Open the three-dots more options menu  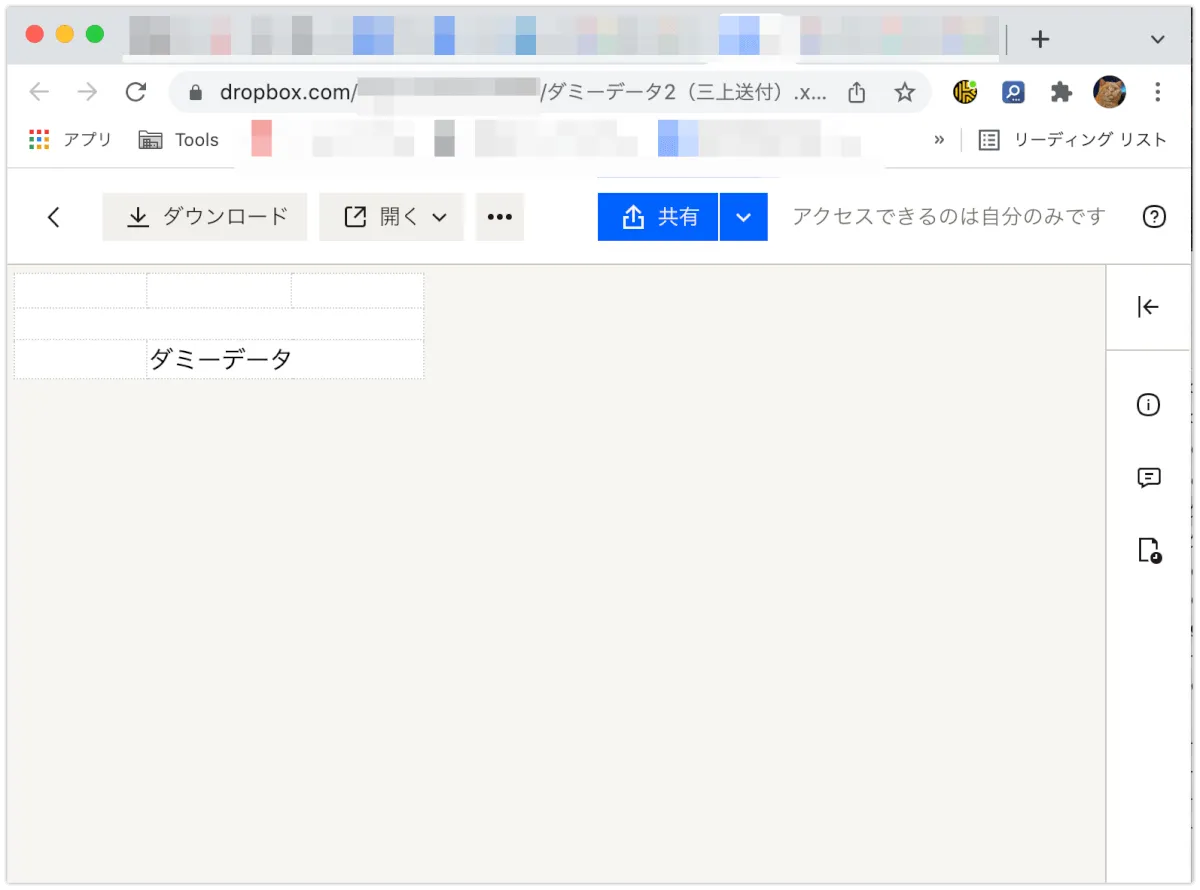point(499,217)
